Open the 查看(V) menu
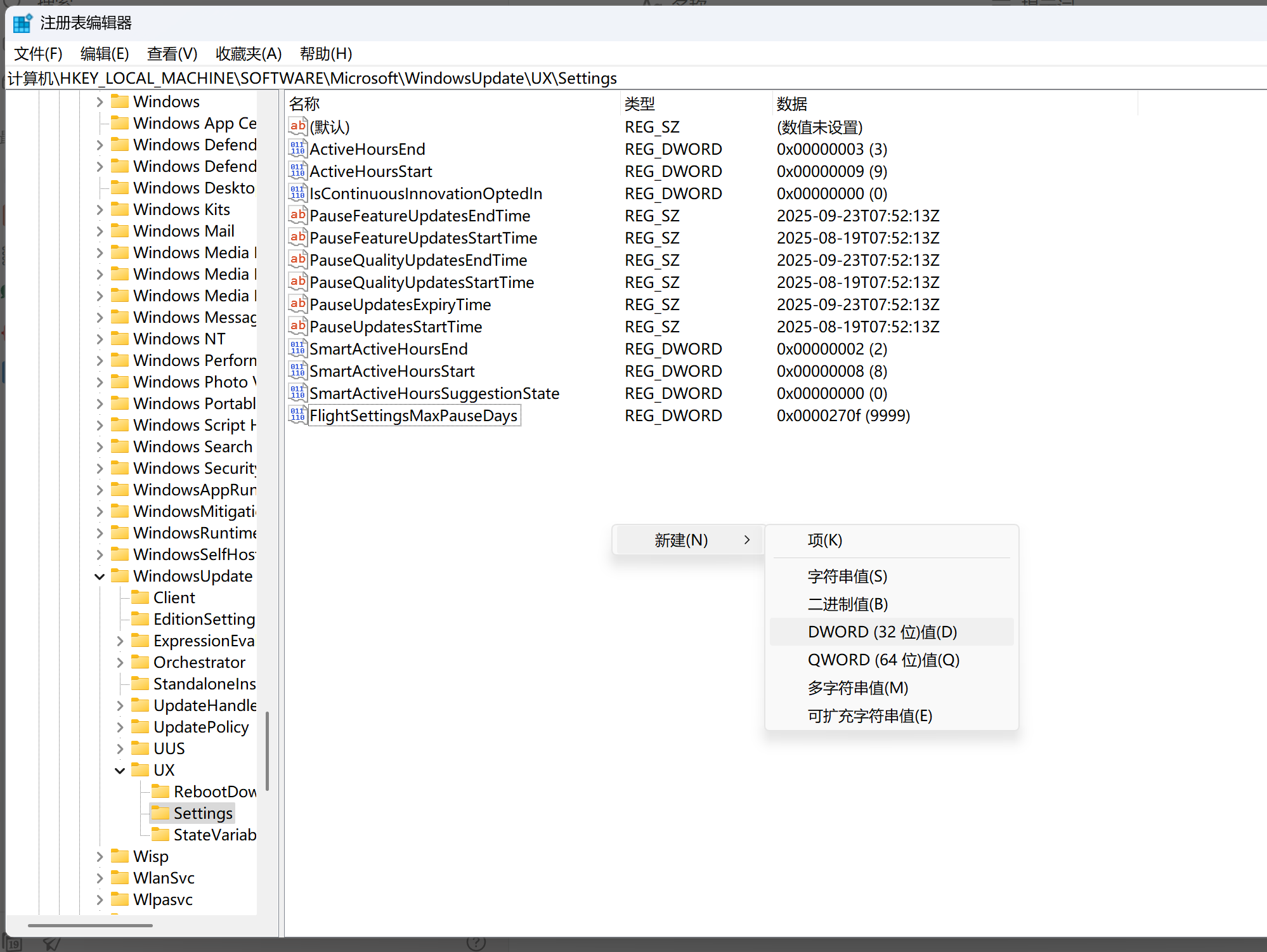1267x952 pixels. point(172,54)
